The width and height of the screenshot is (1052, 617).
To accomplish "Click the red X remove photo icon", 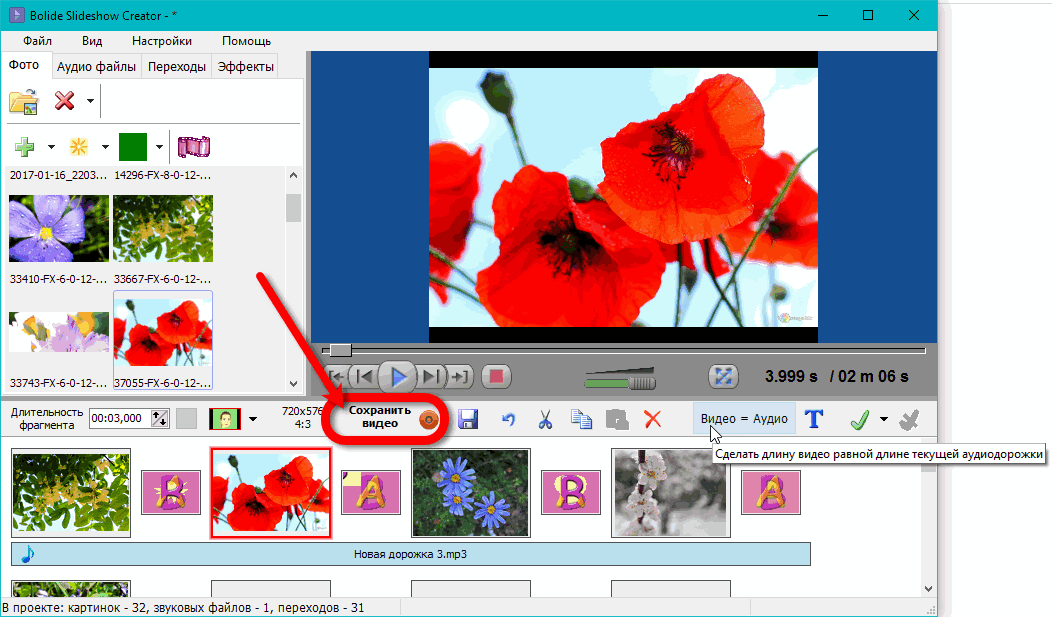I will coord(64,101).
